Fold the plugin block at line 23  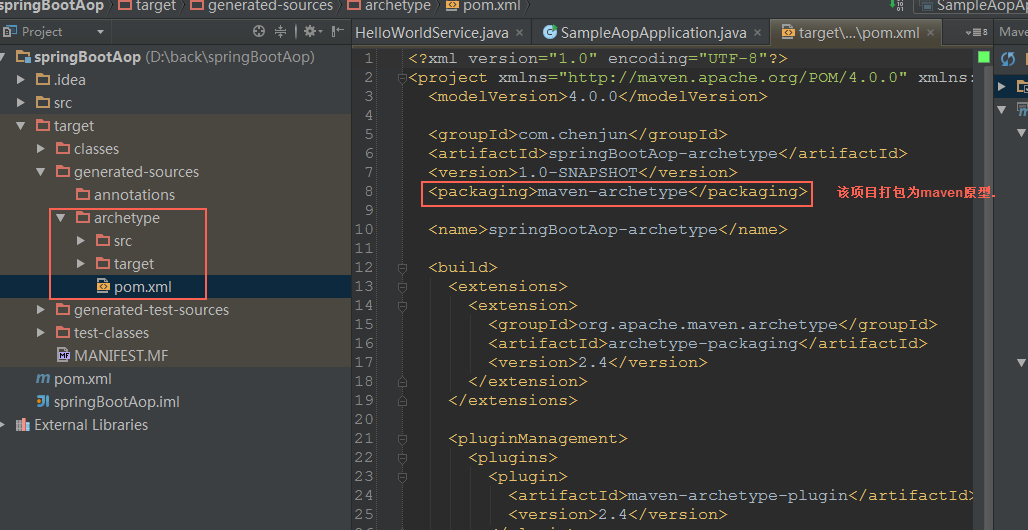click(x=402, y=477)
